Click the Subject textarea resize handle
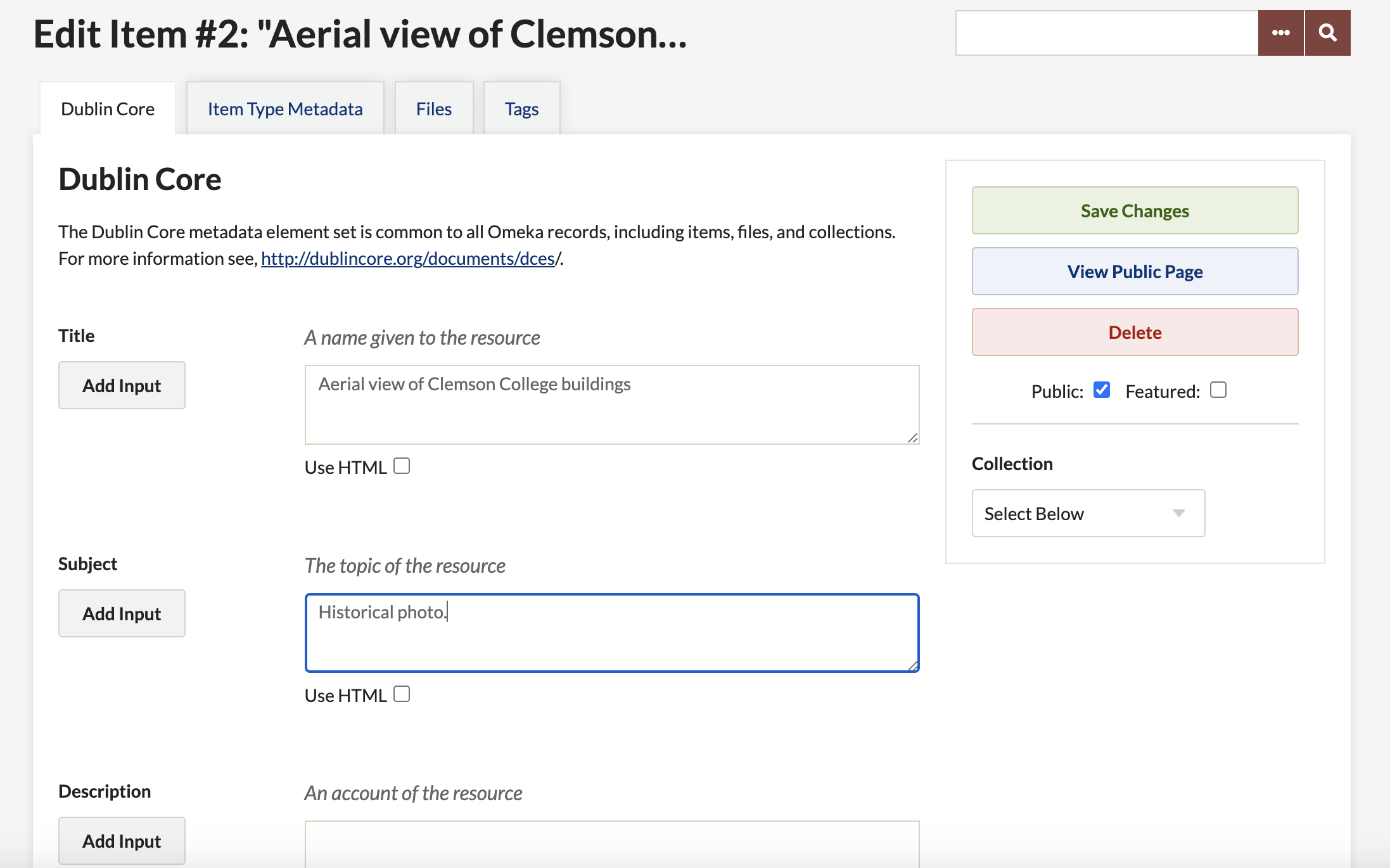 click(912, 665)
